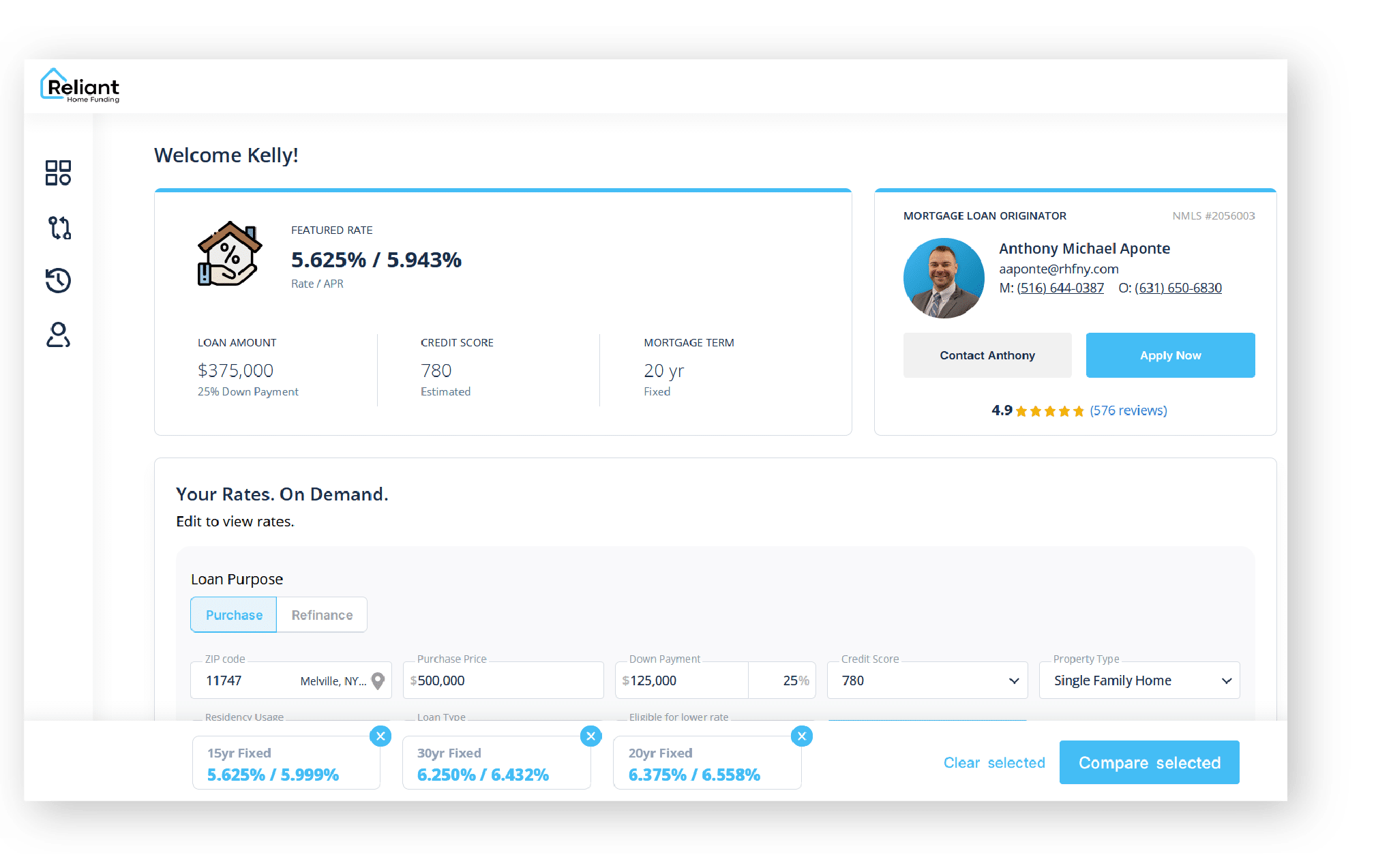This screenshot has height=868, width=1376.
Task: Click the Purchase Price input field
Action: (x=505, y=680)
